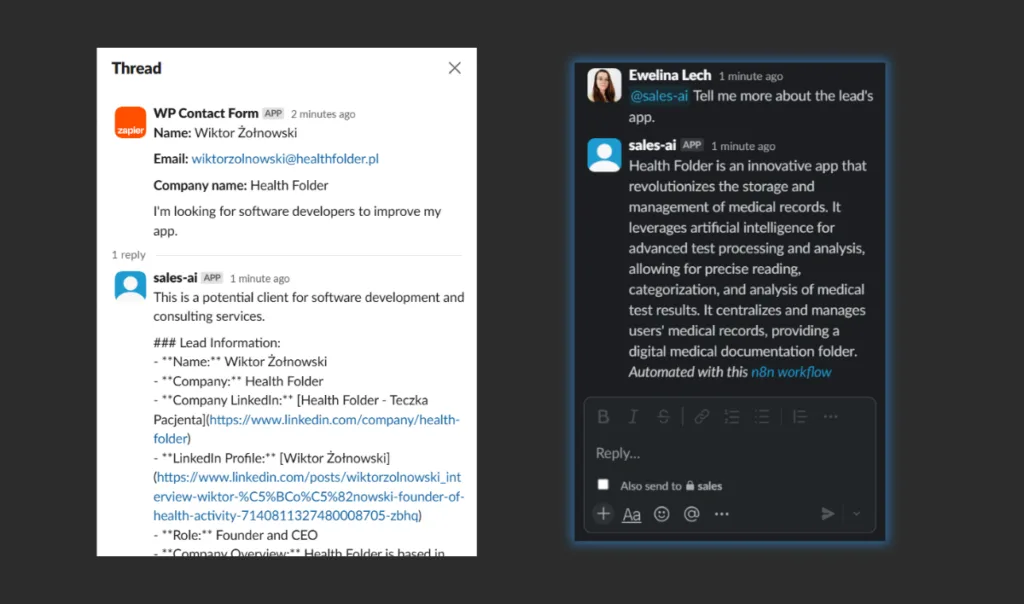Click the @sales-ai mention

(658, 96)
